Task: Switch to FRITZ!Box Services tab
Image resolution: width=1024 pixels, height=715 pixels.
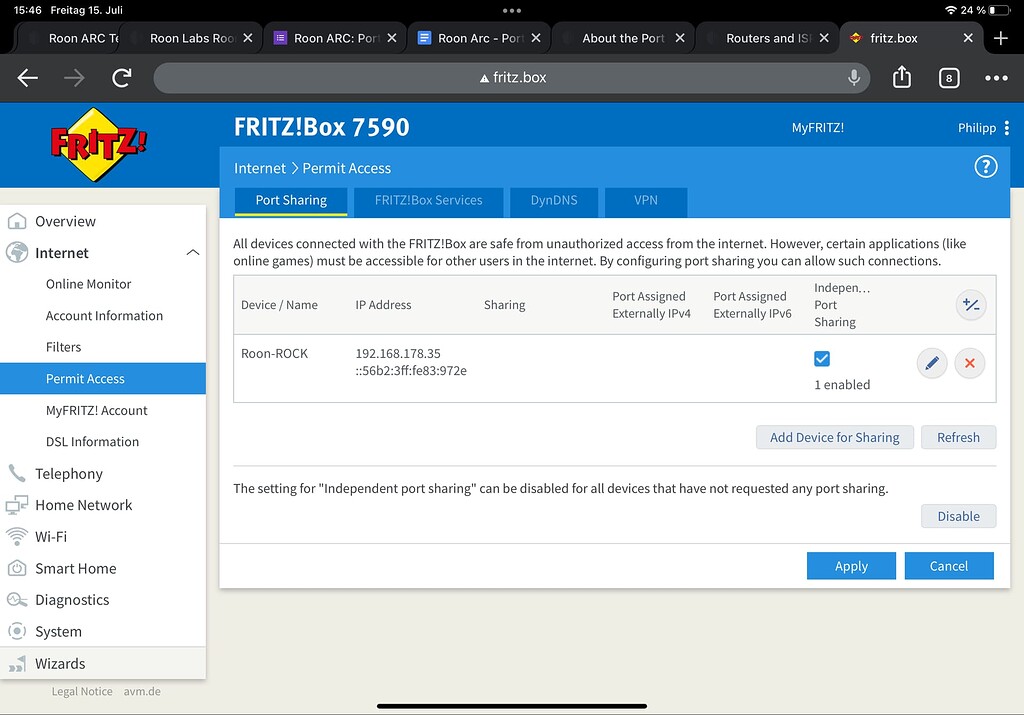Action: [428, 200]
